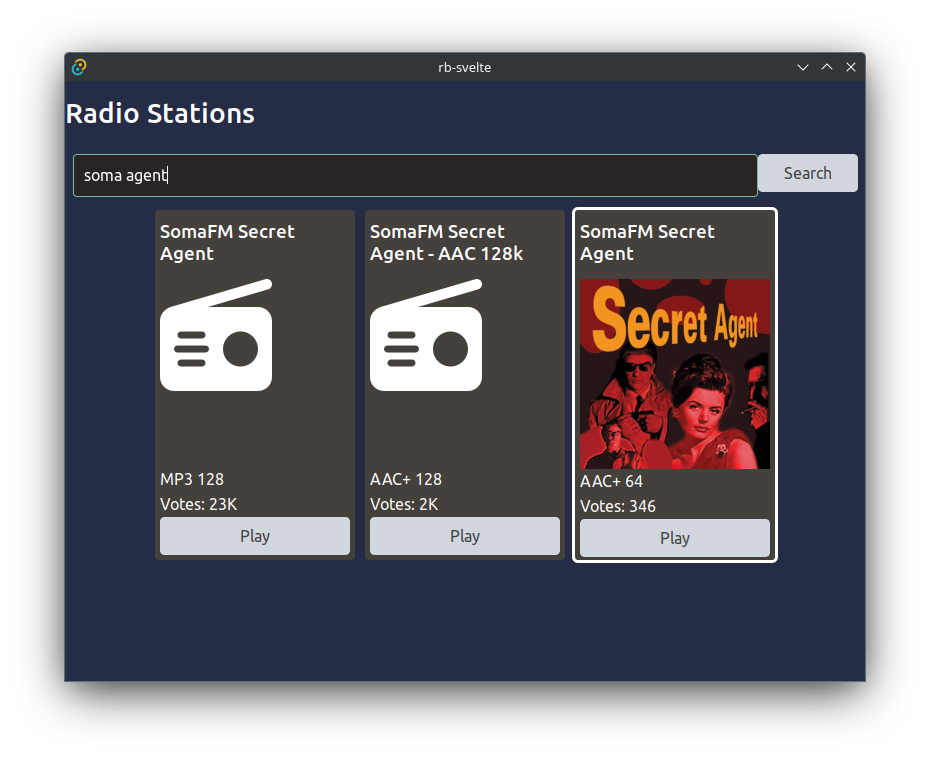This screenshot has height=758, width=930.
Task: Focus the station search field containing 'soma agent'
Action: click(x=415, y=175)
